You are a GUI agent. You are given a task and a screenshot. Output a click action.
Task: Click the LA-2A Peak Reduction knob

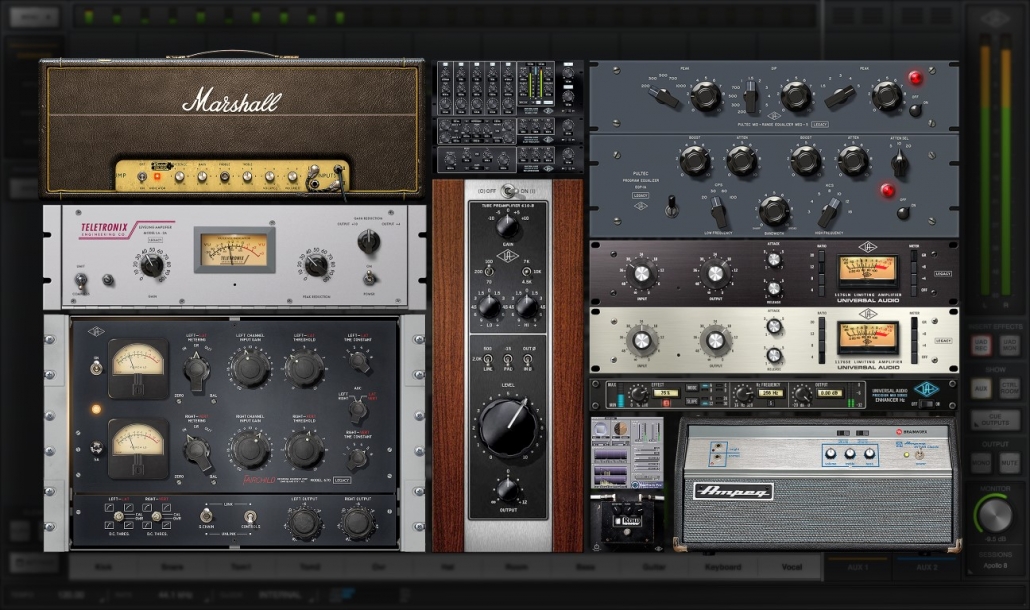pos(317,265)
